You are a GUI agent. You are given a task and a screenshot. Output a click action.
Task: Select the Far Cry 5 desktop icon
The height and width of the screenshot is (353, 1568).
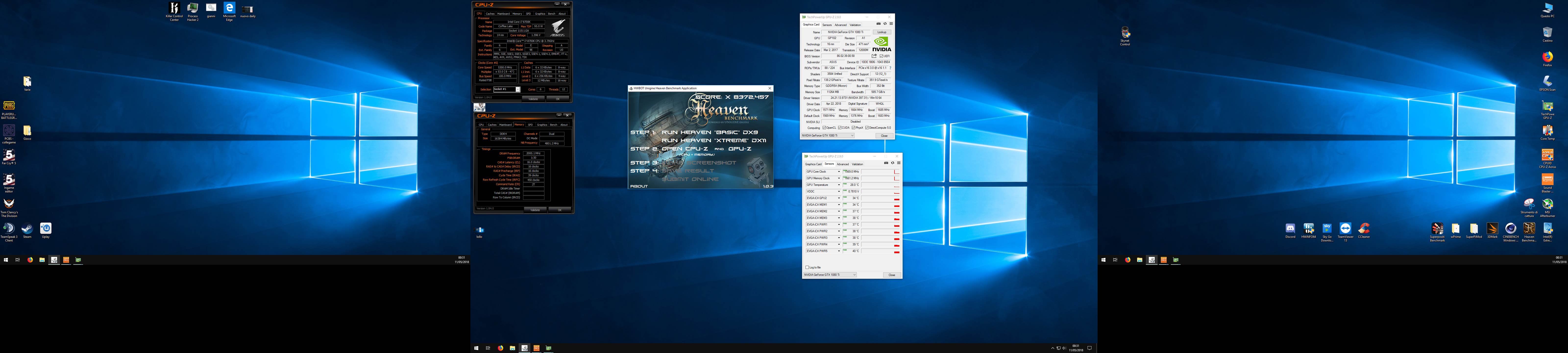click(9, 158)
